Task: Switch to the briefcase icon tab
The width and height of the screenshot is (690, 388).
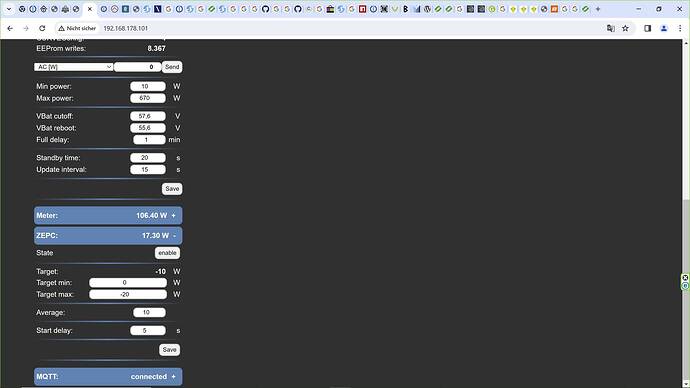Action: point(330,9)
